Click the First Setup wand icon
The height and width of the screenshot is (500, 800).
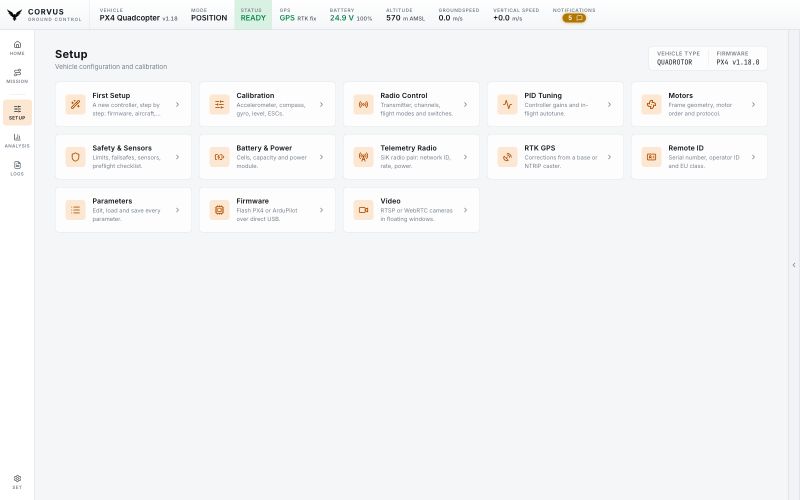(x=76, y=105)
